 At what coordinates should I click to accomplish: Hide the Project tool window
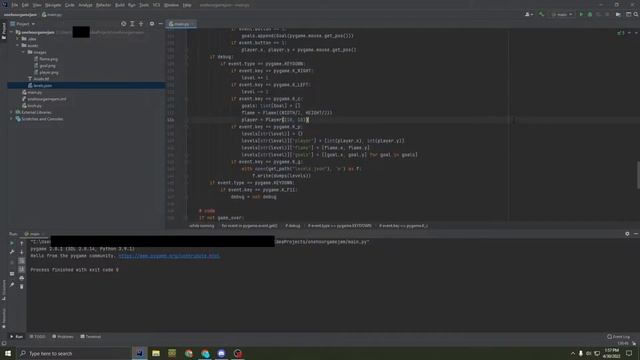point(160,24)
